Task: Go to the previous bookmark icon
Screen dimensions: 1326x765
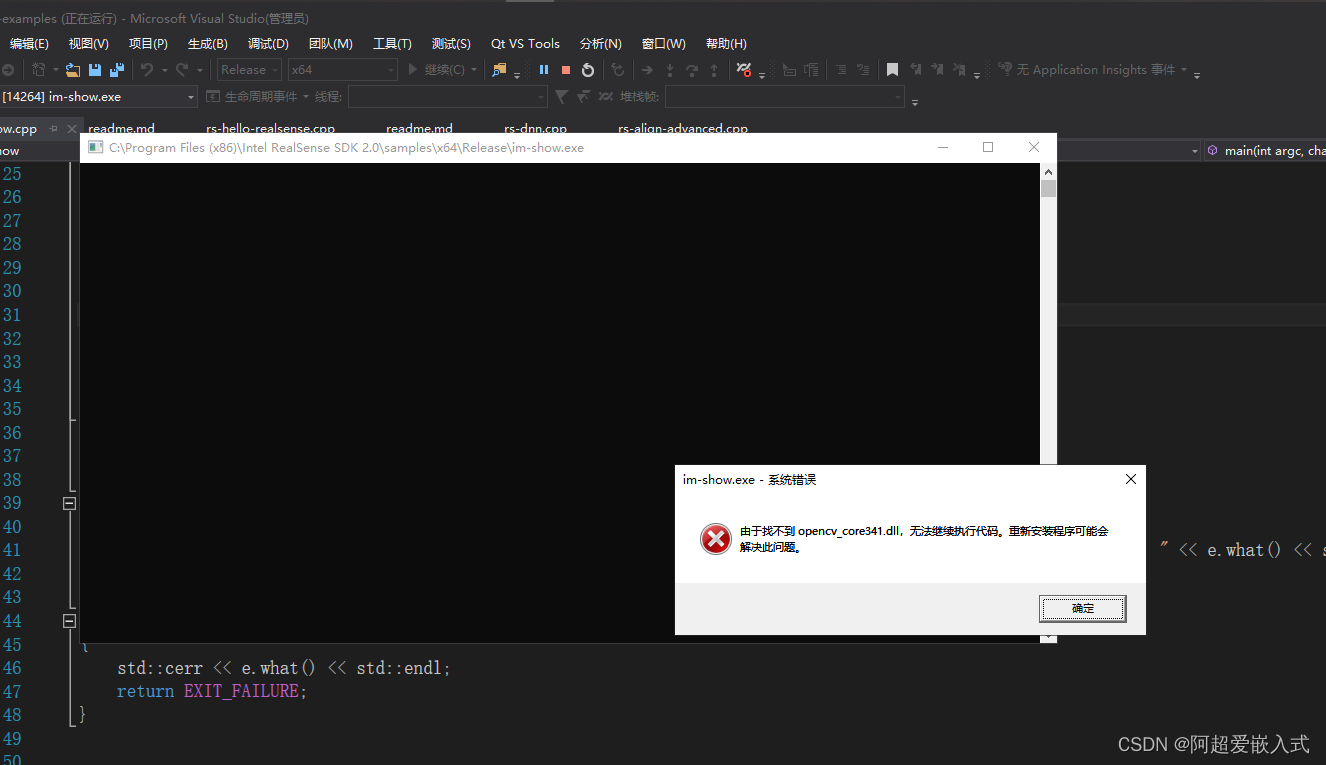Action: point(915,70)
